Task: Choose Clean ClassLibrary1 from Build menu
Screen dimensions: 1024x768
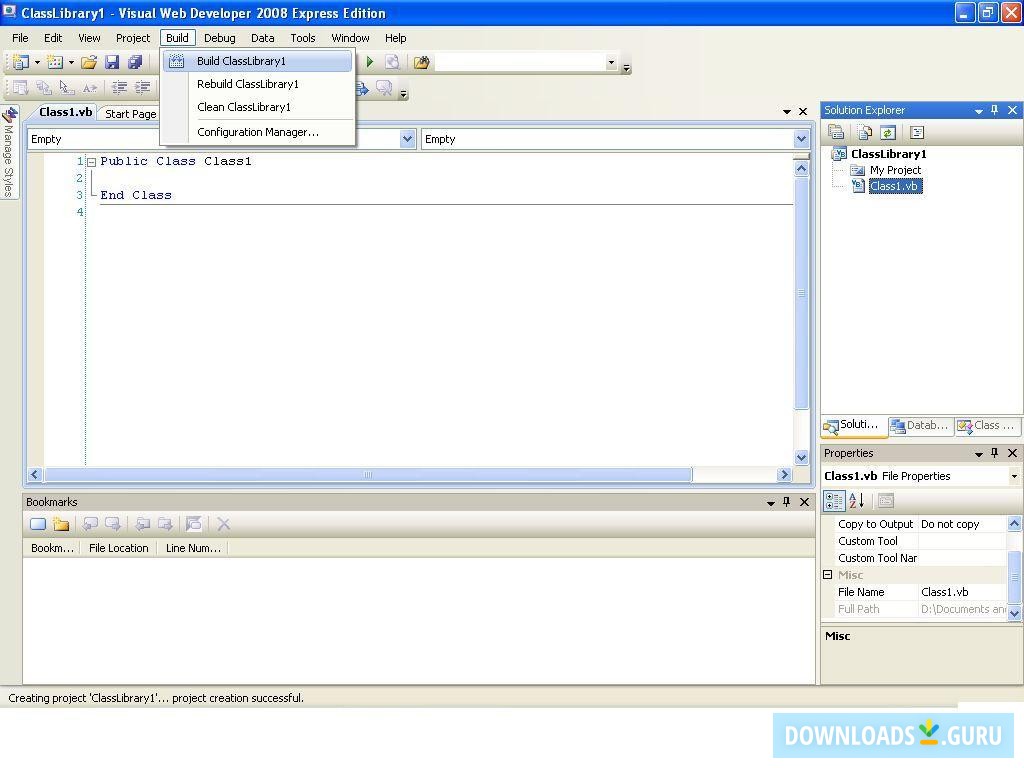Action: (x=257, y=106)
